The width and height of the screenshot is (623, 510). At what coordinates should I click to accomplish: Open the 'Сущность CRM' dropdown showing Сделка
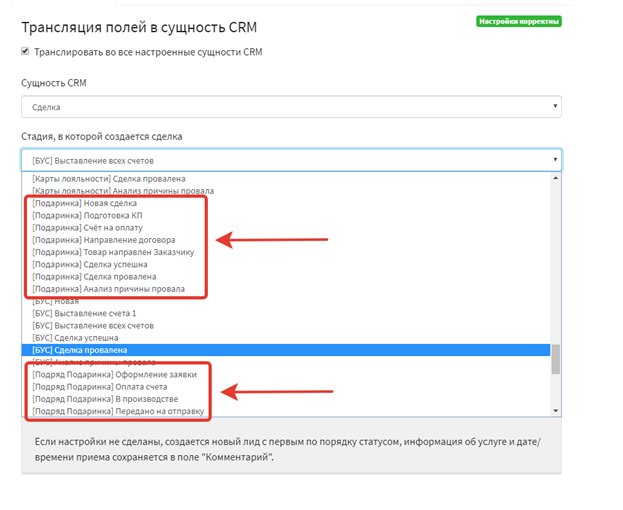coord(290,106)
